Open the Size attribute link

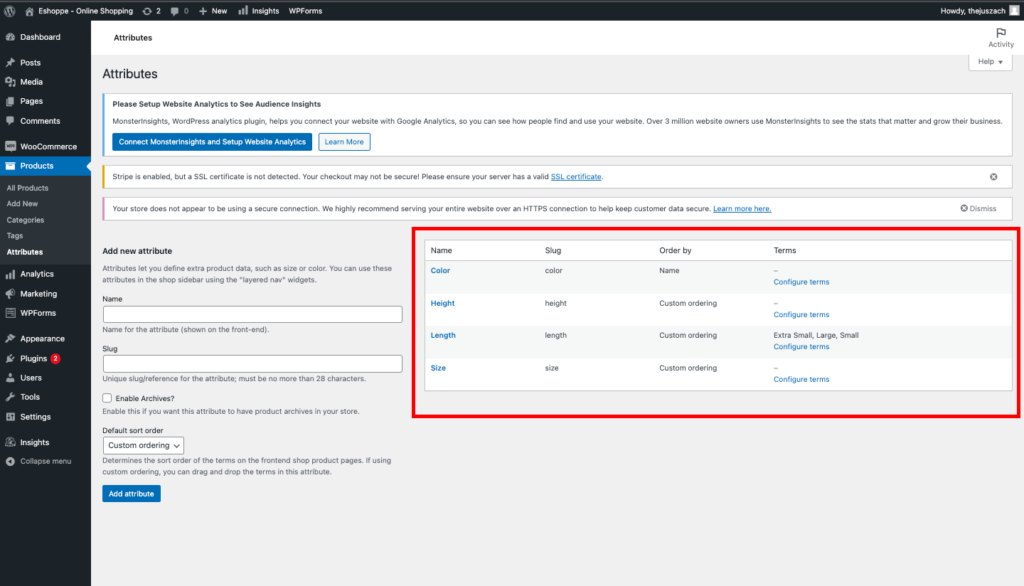point(438,368)
